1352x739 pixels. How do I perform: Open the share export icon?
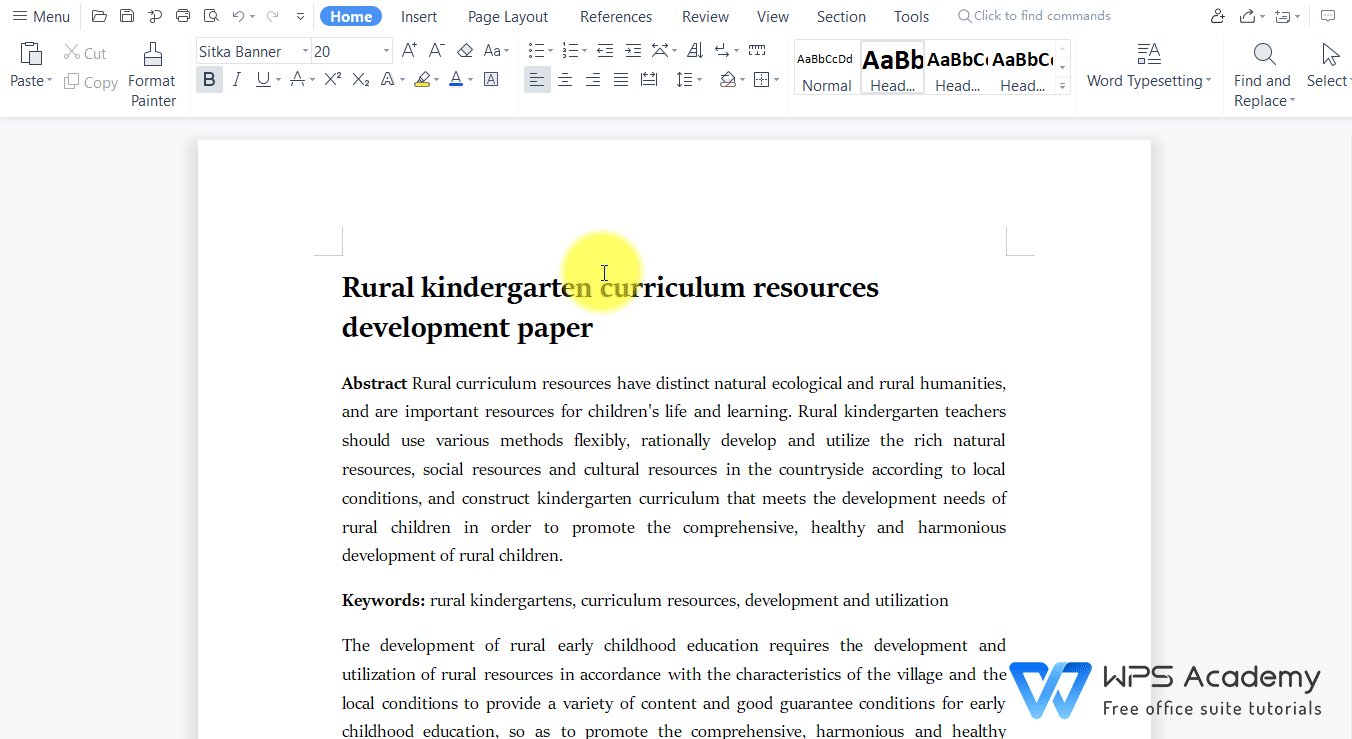click(1247, 16)
